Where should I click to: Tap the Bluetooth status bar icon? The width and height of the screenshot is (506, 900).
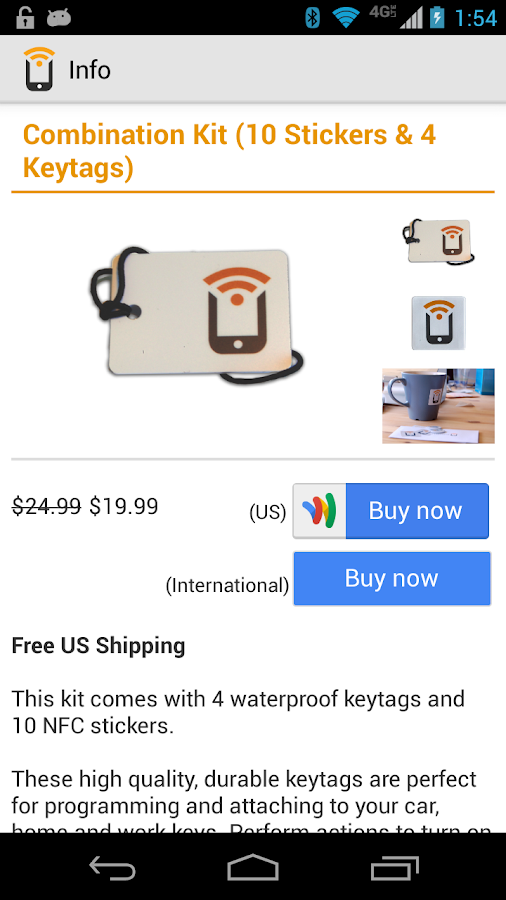coord(312,17)
